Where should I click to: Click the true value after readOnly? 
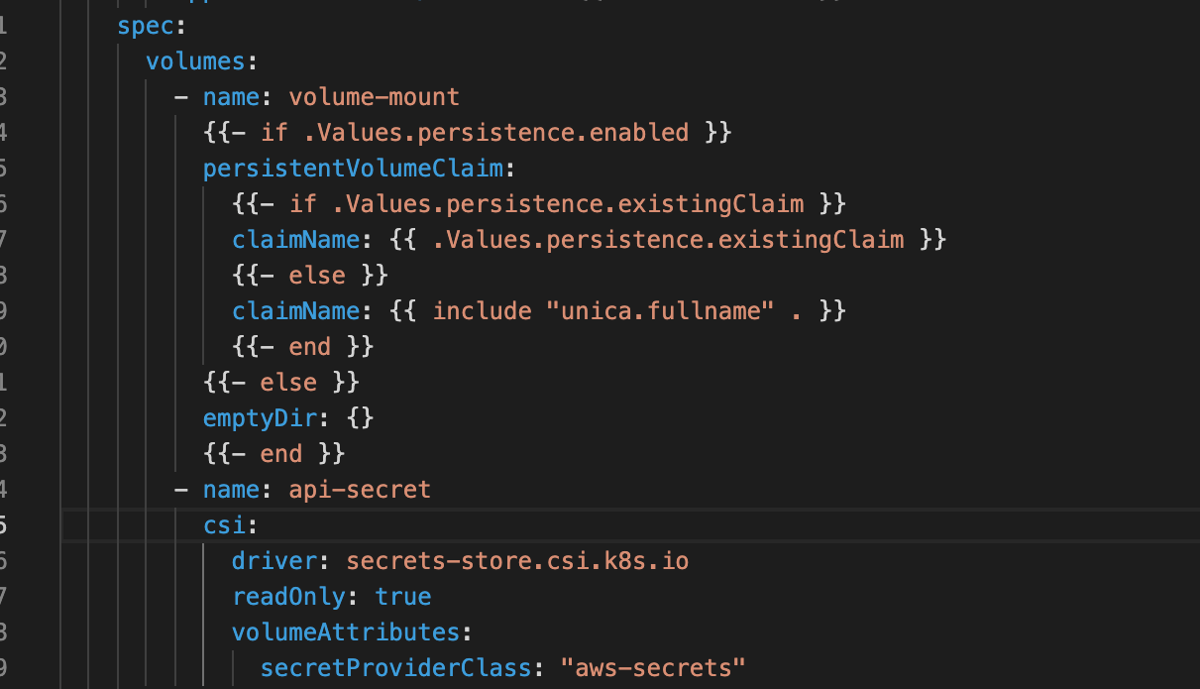pyautogui.click(x=403, y=597)
